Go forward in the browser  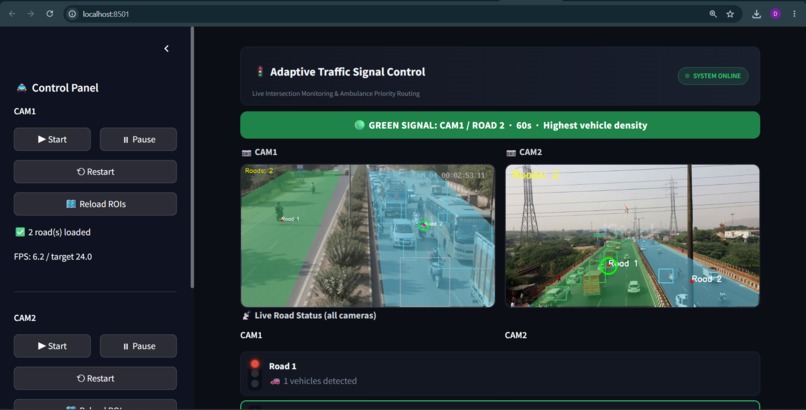click(x=31, y=14)
